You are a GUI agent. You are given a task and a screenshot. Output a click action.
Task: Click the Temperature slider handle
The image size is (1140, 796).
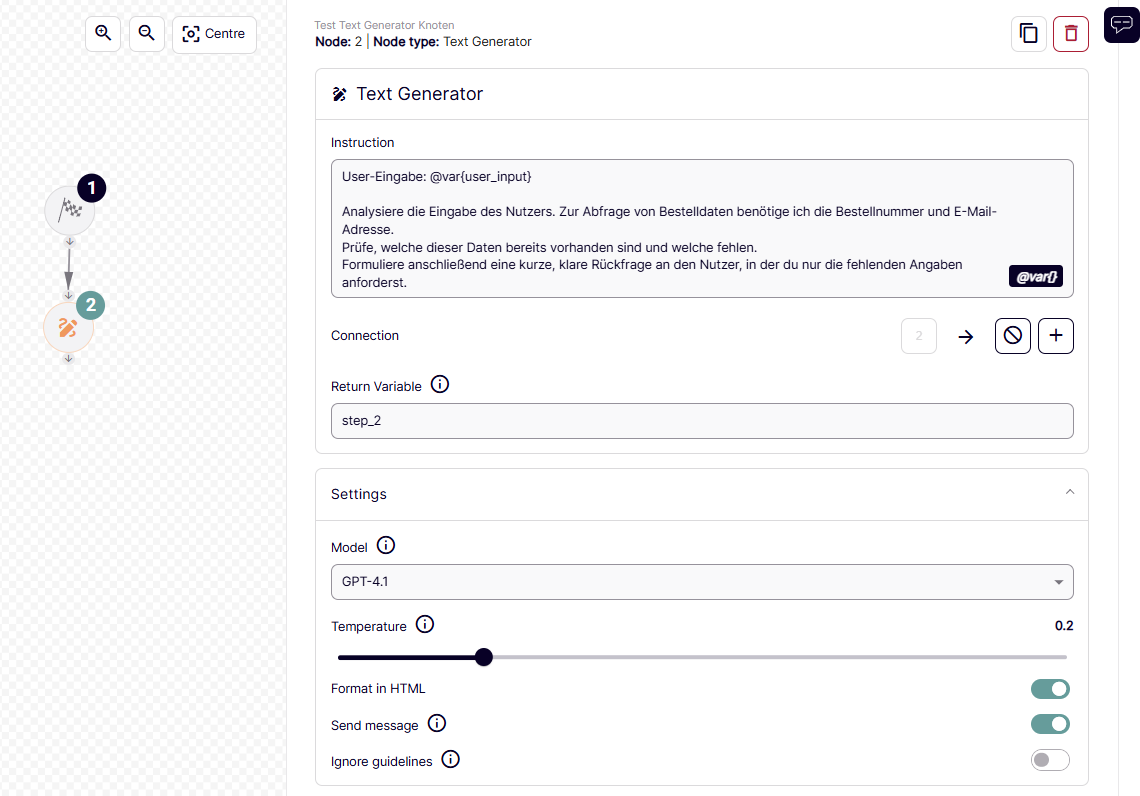pyautogui.click(x=484, y=657)
